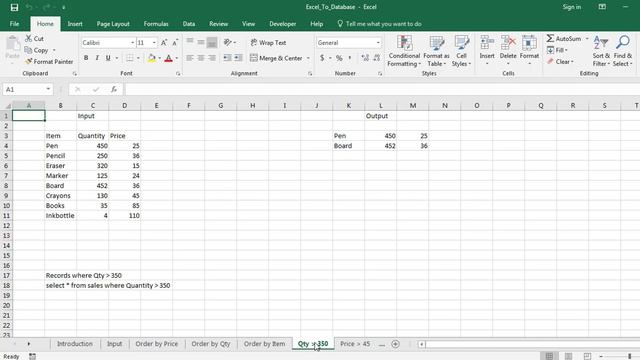The width and height of the screenshot is (640, 360).
Task: Toggle Wrap Text
Action: click(268, 42)
